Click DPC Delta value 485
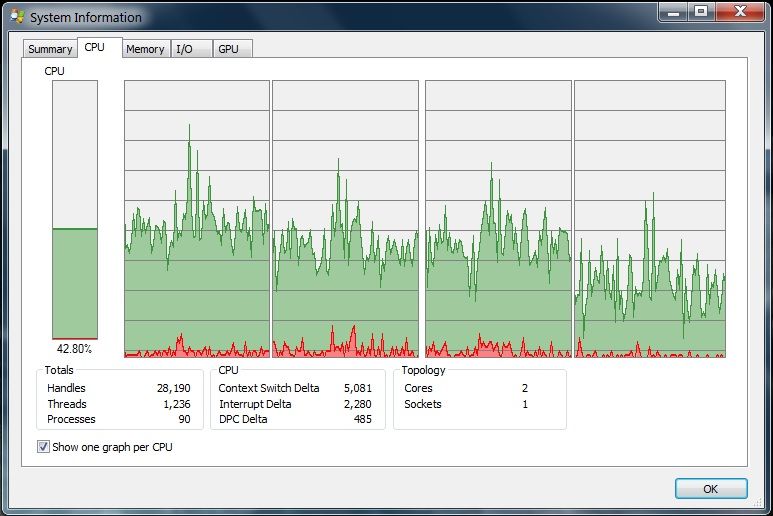 [x=363, y=419]
